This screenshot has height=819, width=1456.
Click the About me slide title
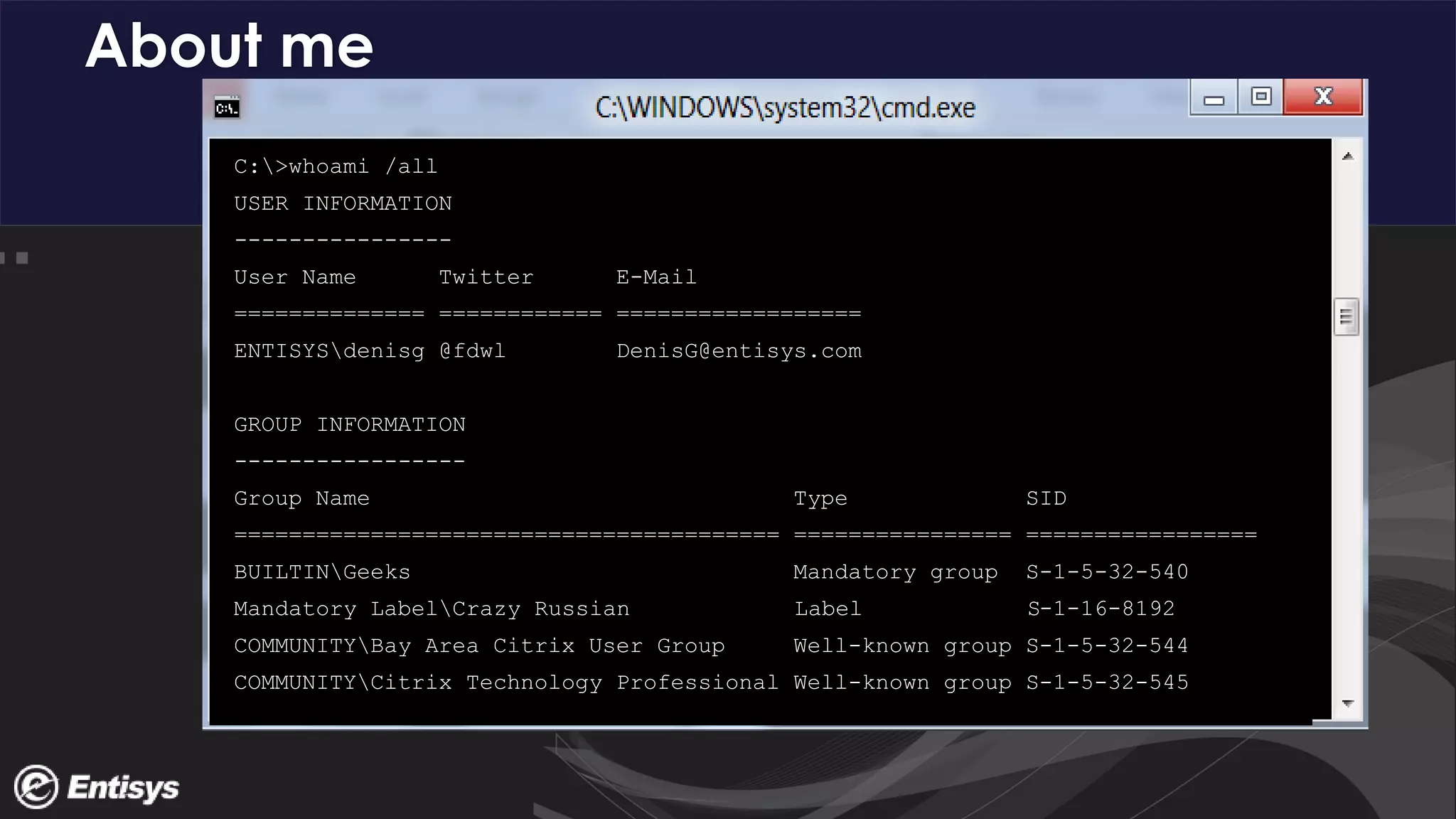(x=229, y=45)
